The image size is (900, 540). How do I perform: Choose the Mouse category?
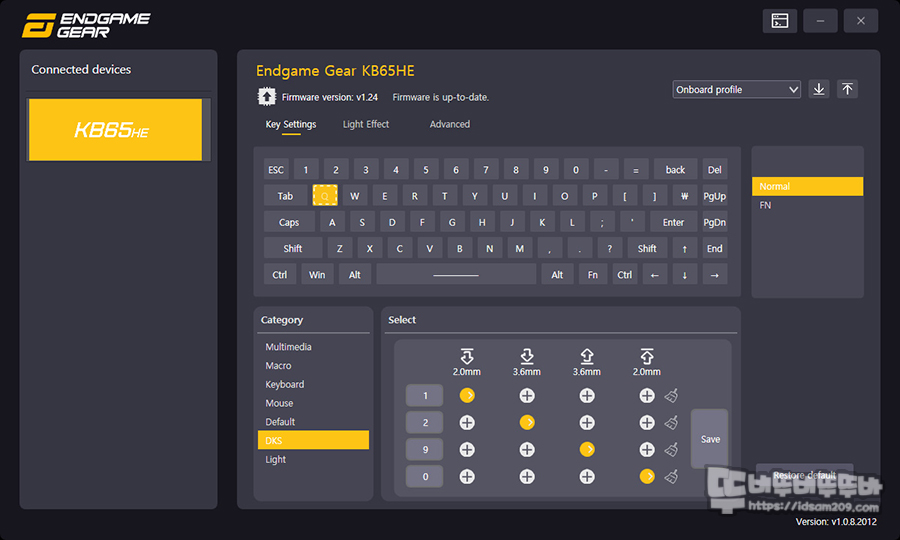313,403
